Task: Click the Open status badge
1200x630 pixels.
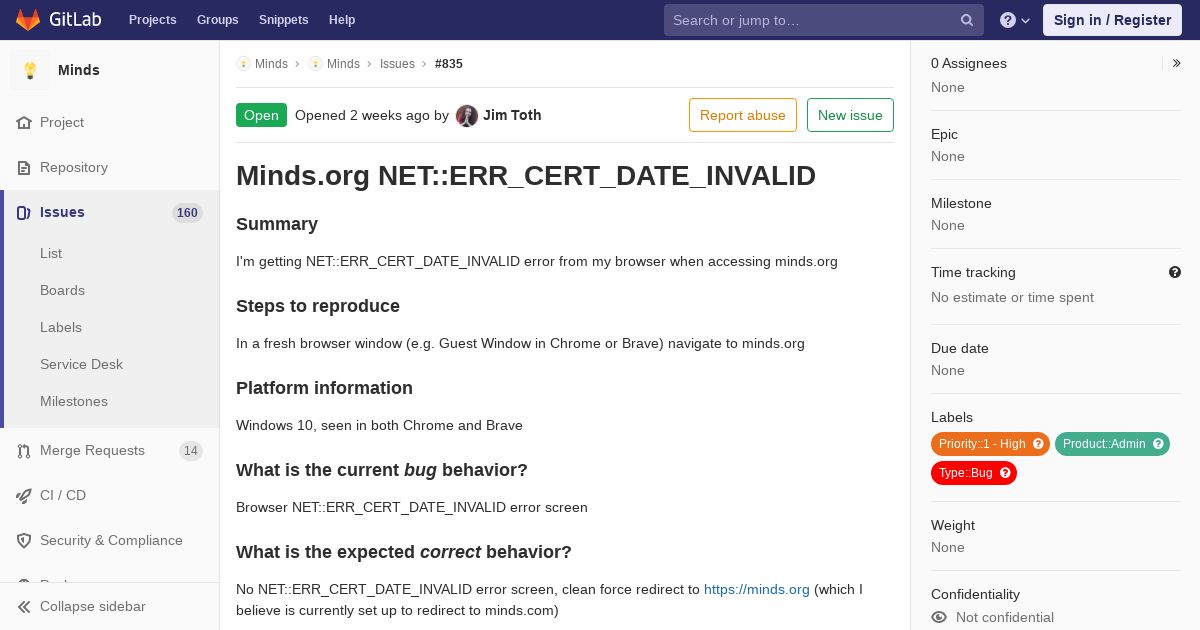Action: pos(261,115)
